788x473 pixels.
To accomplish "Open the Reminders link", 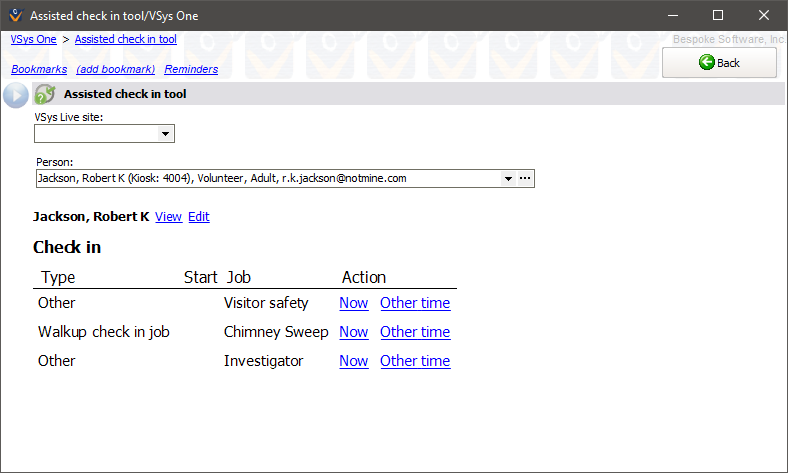I will [191, 69].
